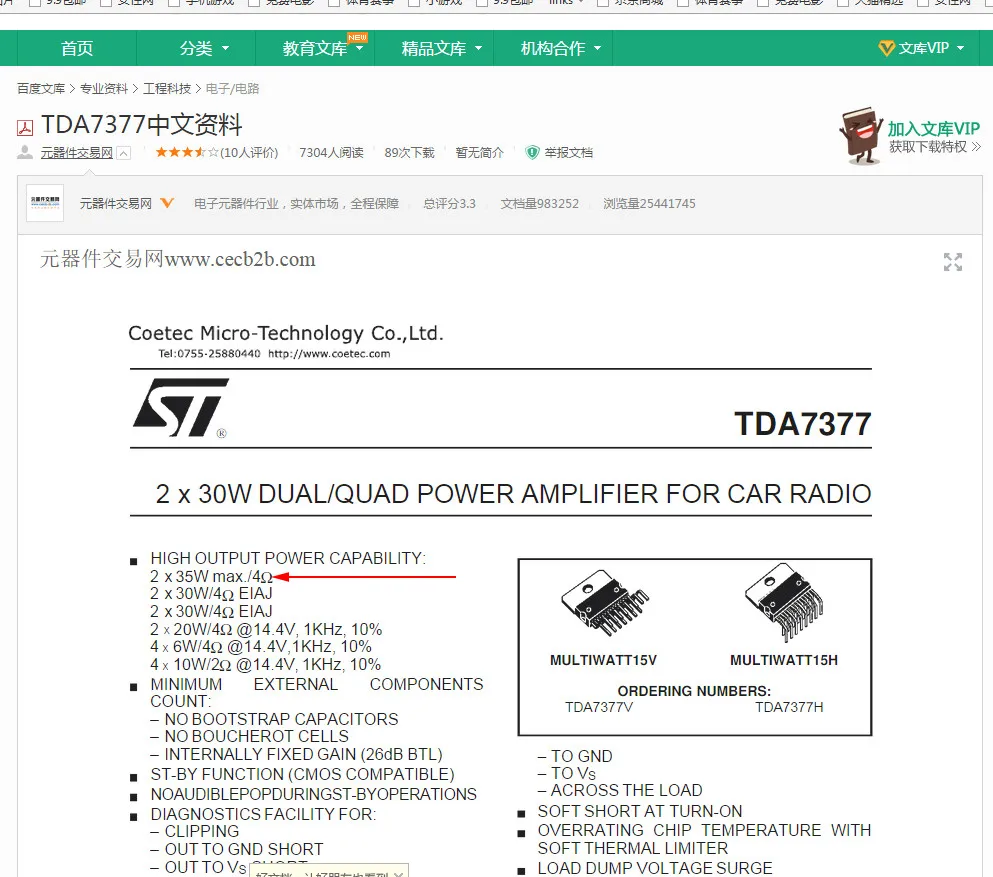Click the NEW badge on 教育文库
The height and width of the screenshot is (877, 993).
[357, 37]
